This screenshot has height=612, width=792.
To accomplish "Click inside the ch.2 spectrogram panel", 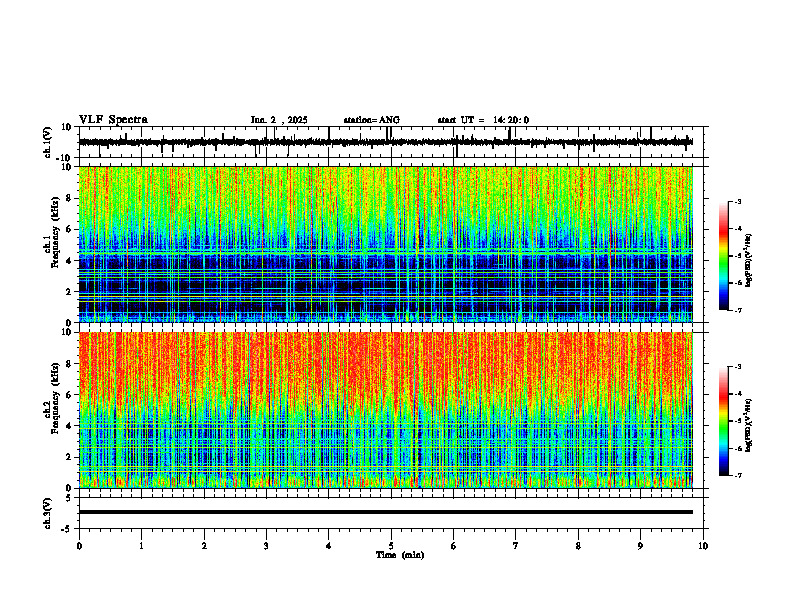I will [386, 410].
